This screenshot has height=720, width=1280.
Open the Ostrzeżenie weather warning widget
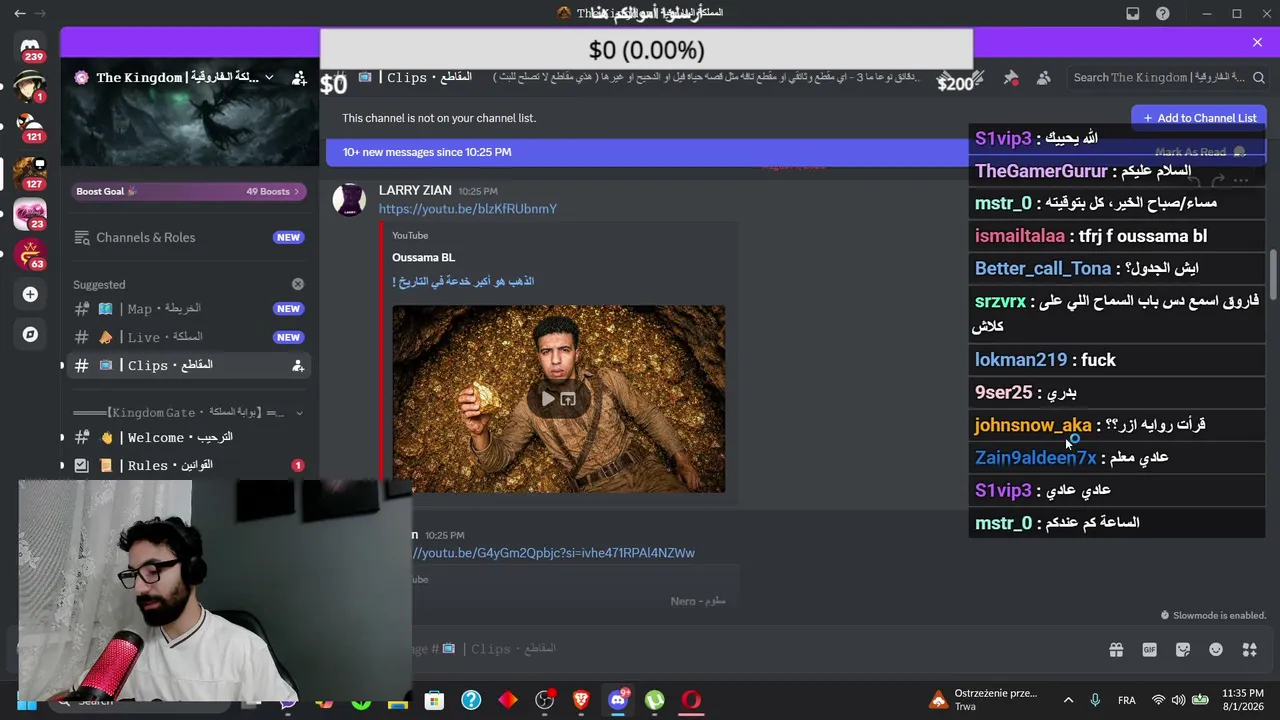[984, 700]
